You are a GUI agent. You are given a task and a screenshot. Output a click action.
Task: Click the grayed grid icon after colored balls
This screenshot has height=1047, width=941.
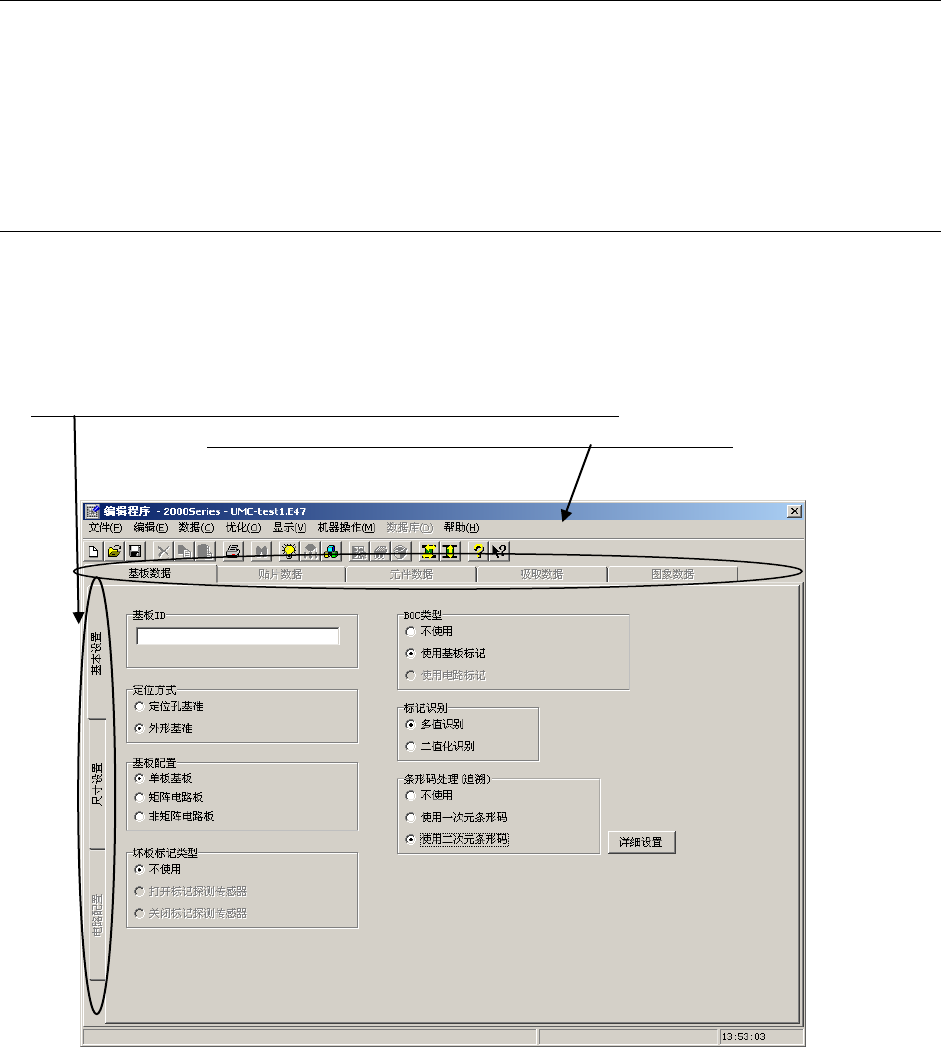(359, 552)
